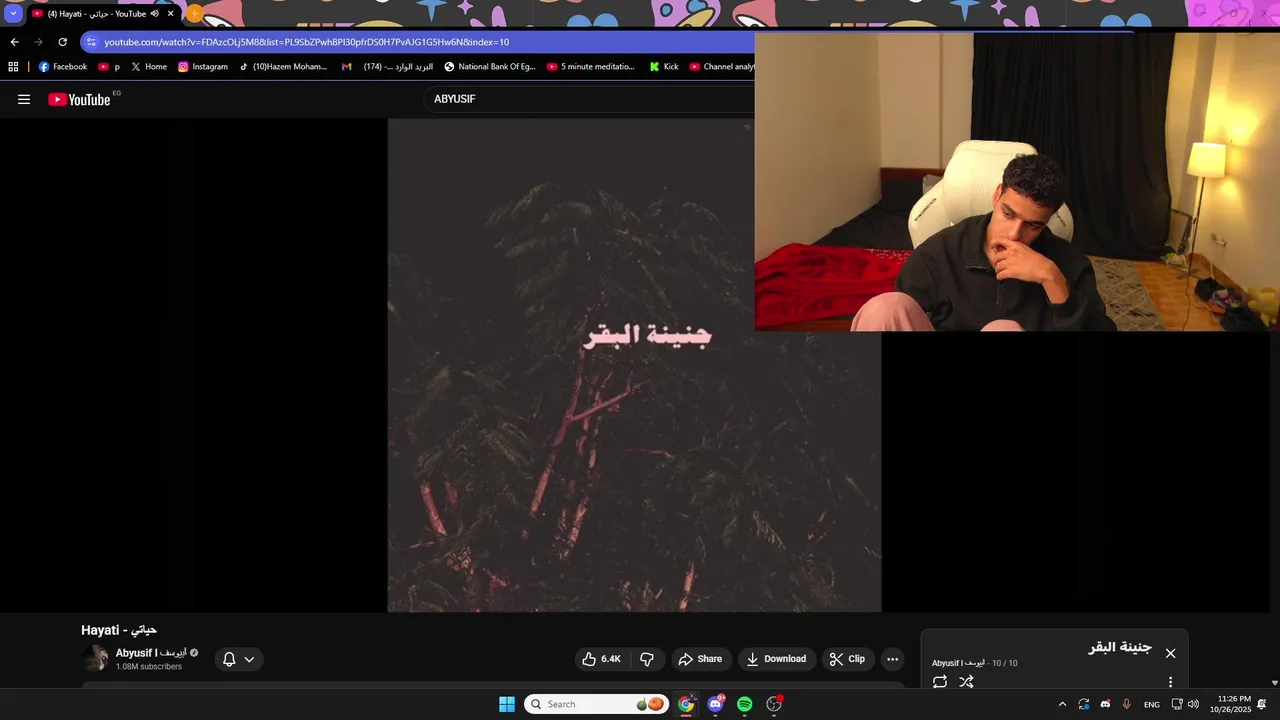Click the browser address bar URL
Viewport: 1280px width, 720px height.
tap(307, 42)
